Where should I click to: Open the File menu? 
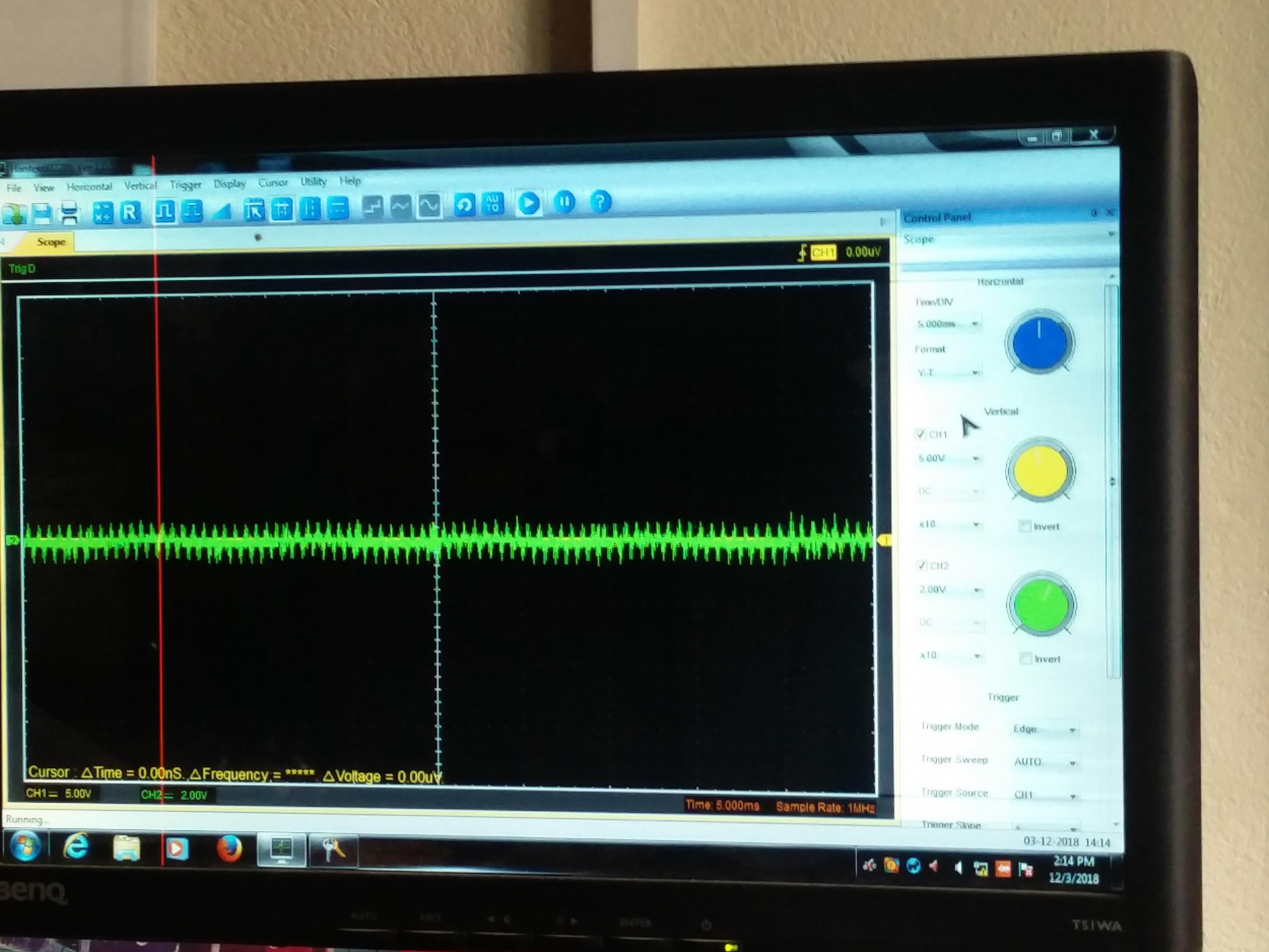click(x=14, y=188)
